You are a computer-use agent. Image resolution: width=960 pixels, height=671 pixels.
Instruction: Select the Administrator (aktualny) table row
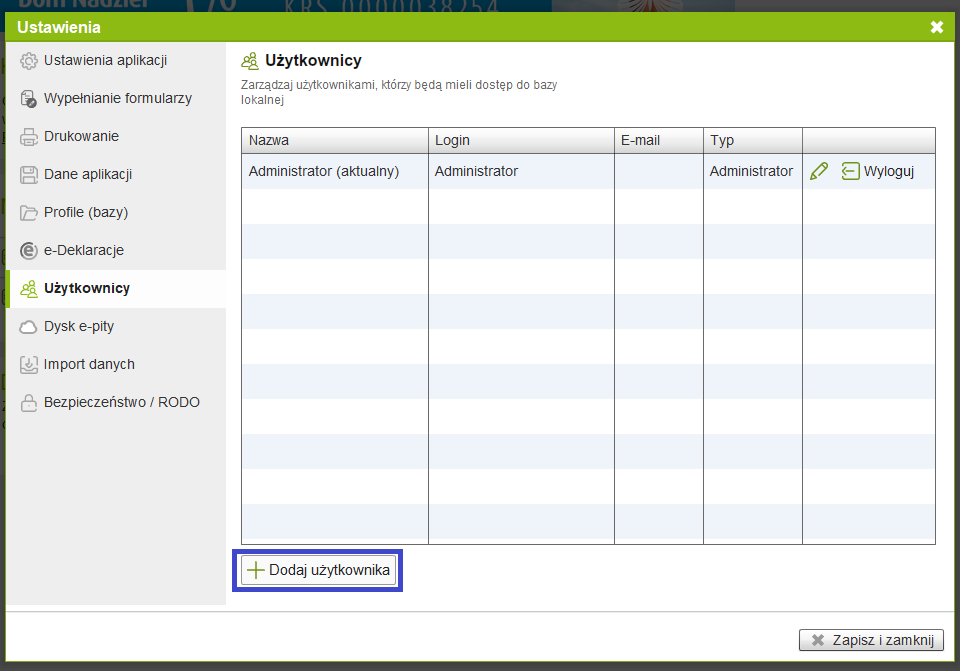(x=324, y=171)
